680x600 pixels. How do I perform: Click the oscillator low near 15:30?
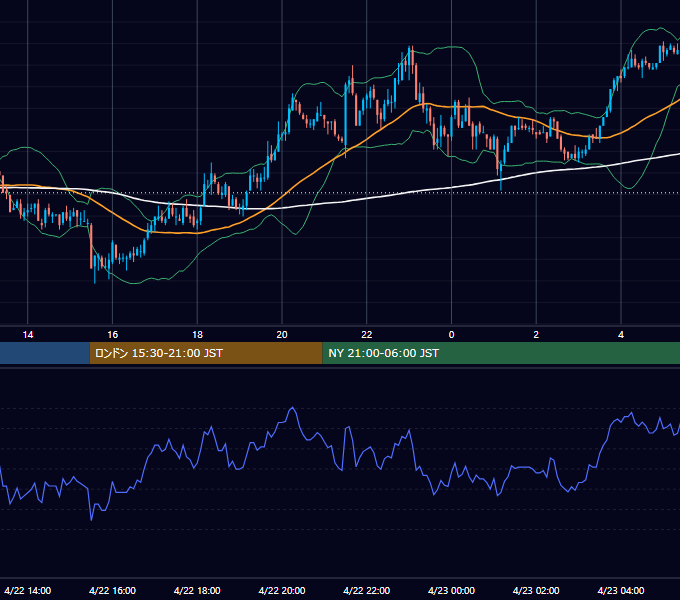[92, 519]
